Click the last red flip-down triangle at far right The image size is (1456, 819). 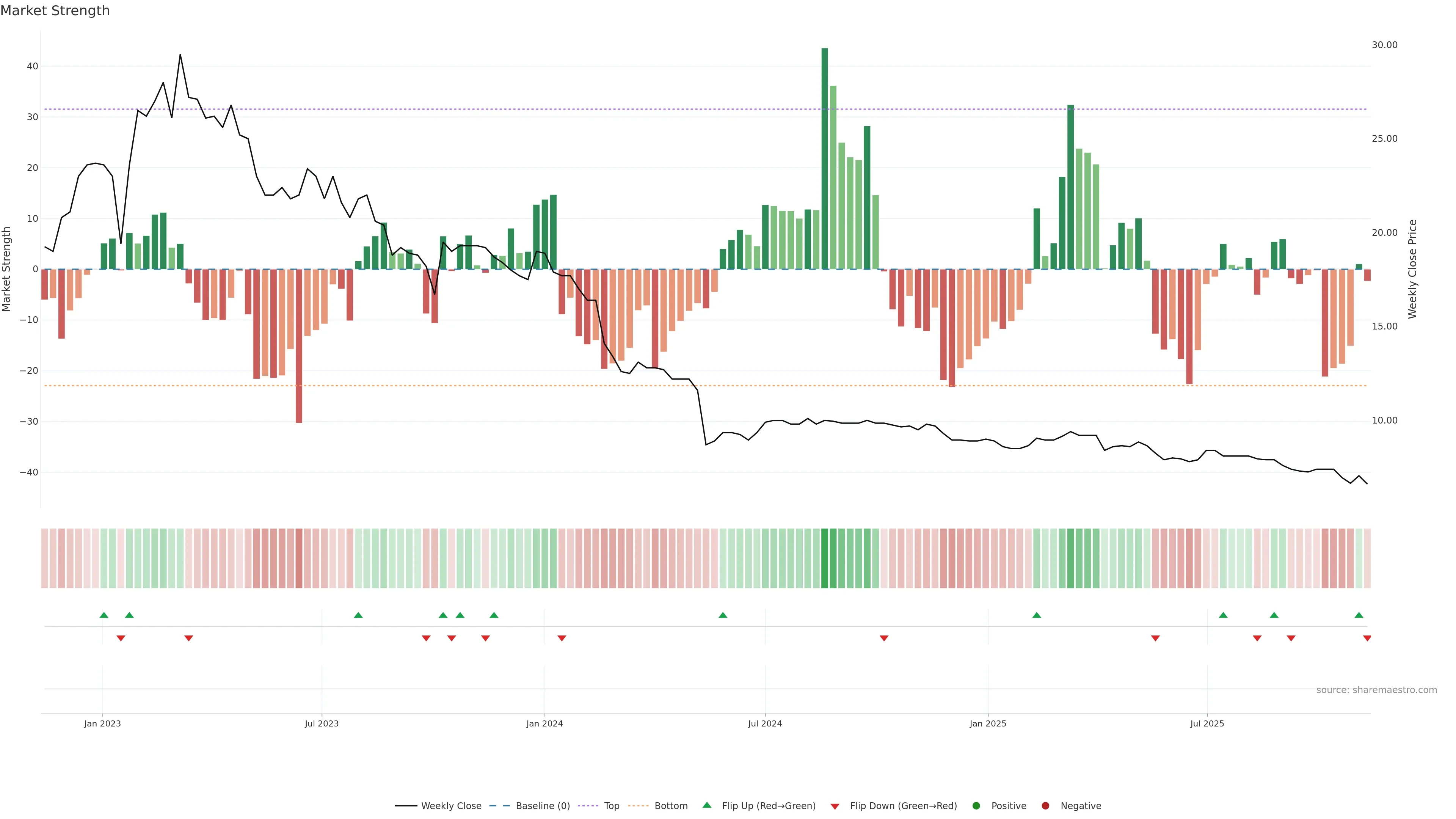coord(1367,638)
